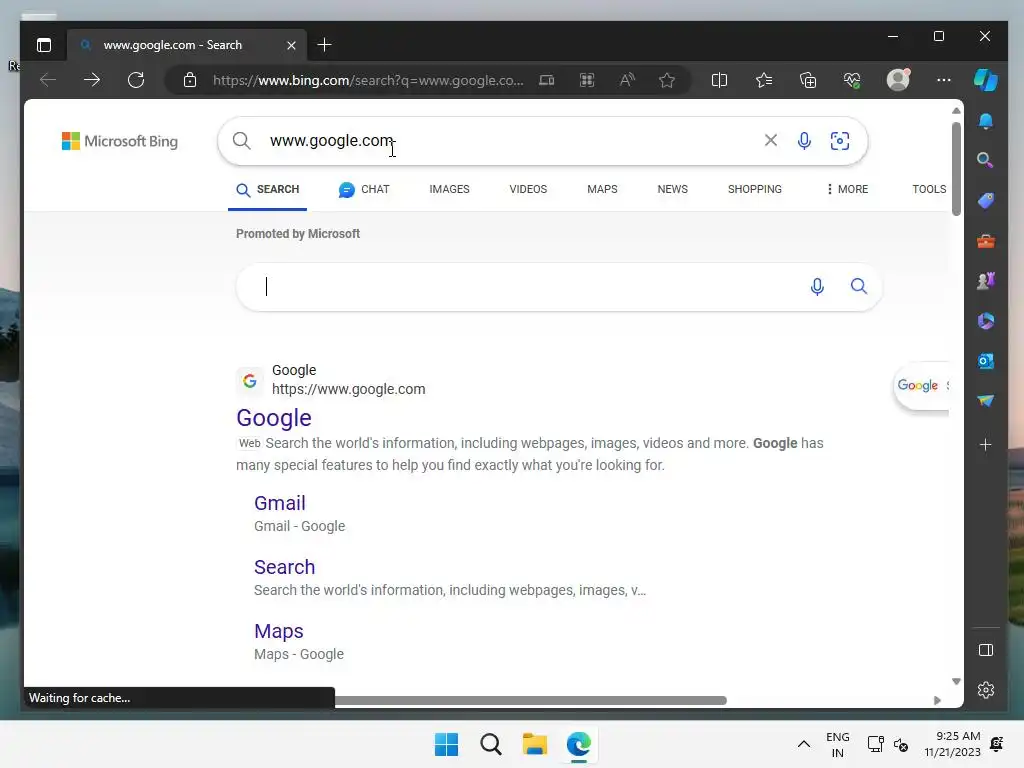Open sidebar Drop paper plane icon

click(985, 400)
